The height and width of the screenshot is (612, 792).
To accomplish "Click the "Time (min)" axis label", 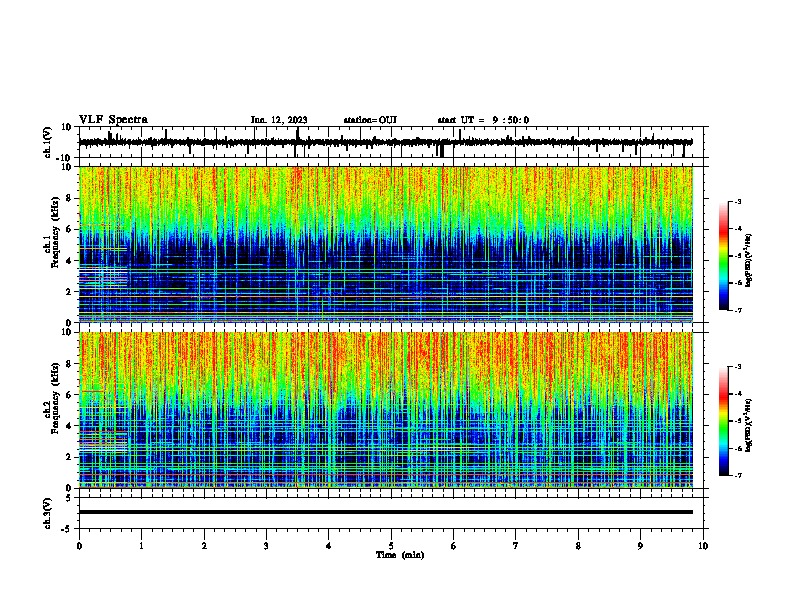I will click(x=400, y=555).
